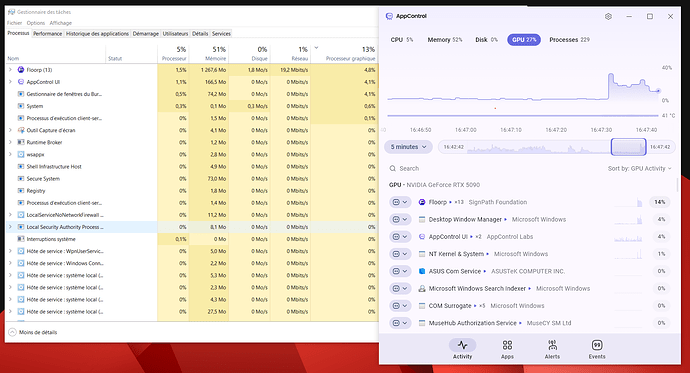Click the 16:42:42 start of overview timeline
This screenshot has width=690, height=373.
[453, 147]
